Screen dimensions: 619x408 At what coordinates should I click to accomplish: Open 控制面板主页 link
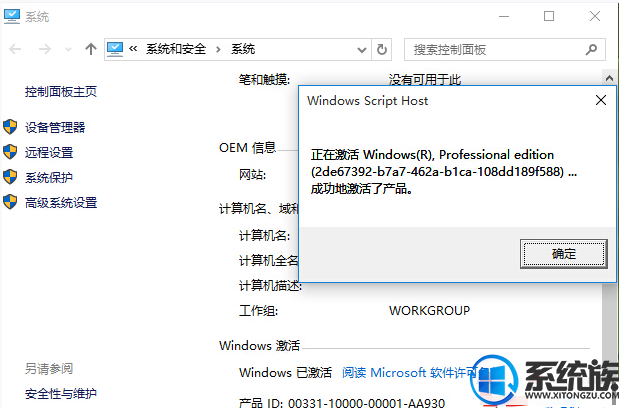[x=61, y=92]
